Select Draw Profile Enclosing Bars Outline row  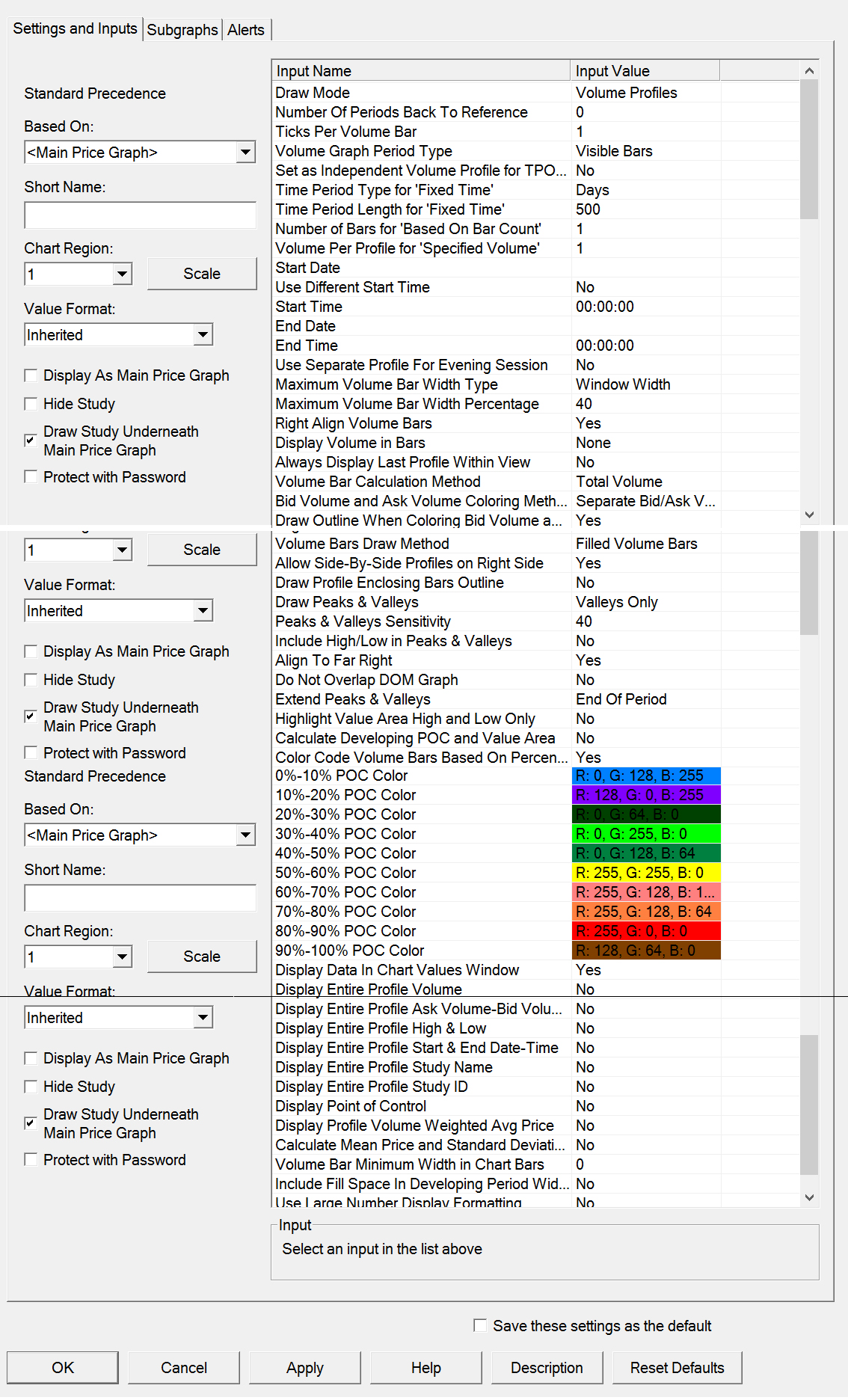(x=535, y=583)
